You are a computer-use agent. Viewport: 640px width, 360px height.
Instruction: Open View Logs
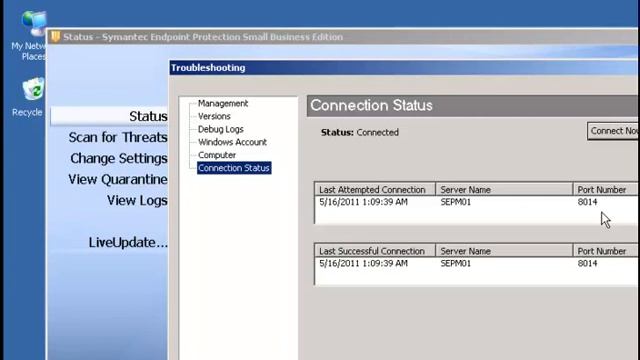point(137,200)
